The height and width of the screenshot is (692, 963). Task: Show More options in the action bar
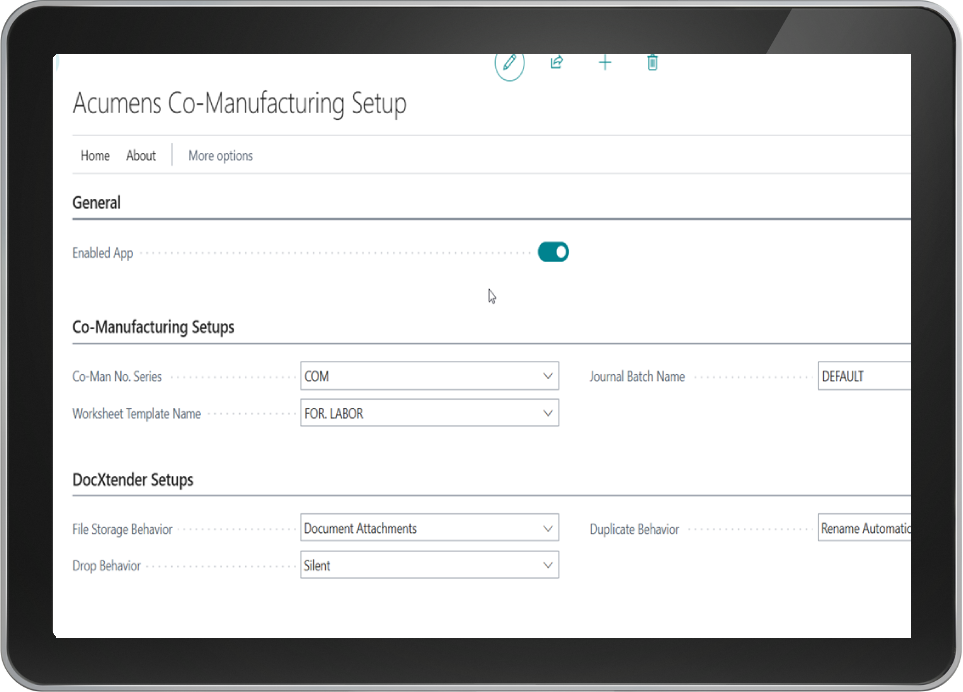[x=220, y=156]
